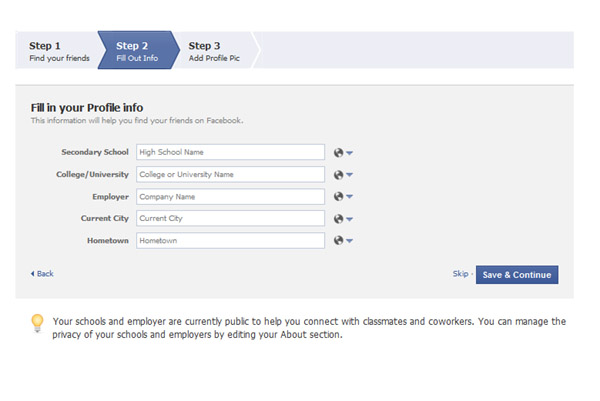Select Step 2 Fill Out Info tab
600x401 pixels.
point(138,50)
